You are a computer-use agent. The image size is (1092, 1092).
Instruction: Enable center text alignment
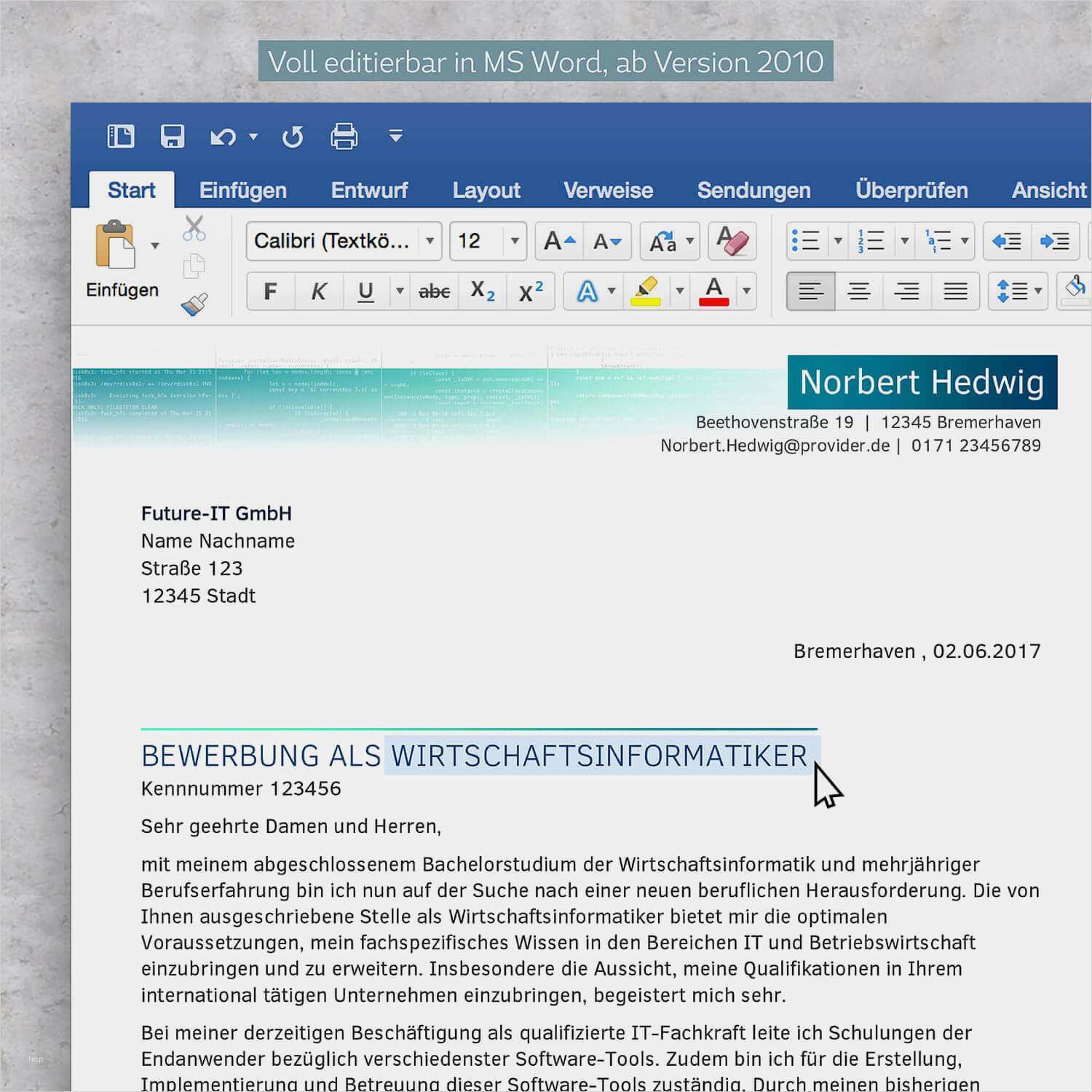coord(858,290)
